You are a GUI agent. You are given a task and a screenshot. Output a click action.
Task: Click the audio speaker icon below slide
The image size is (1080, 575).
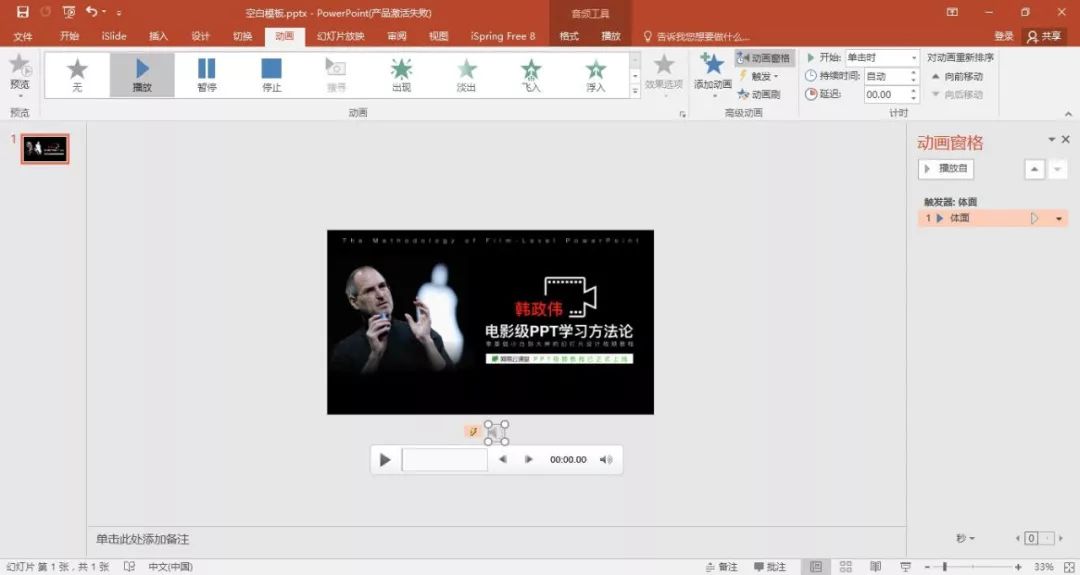click(x=497, y=432)
